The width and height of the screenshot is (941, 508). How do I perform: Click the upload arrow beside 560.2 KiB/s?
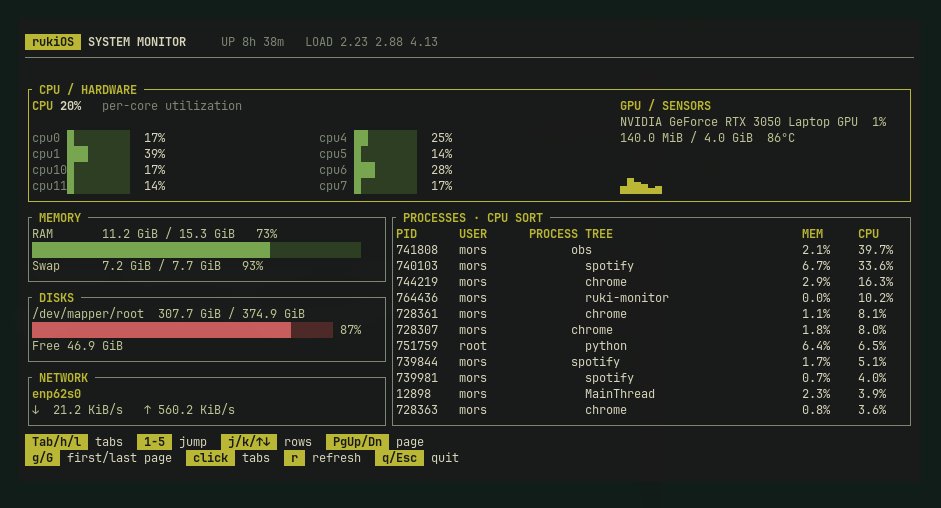pyautogui.click(x=148, y=410)
